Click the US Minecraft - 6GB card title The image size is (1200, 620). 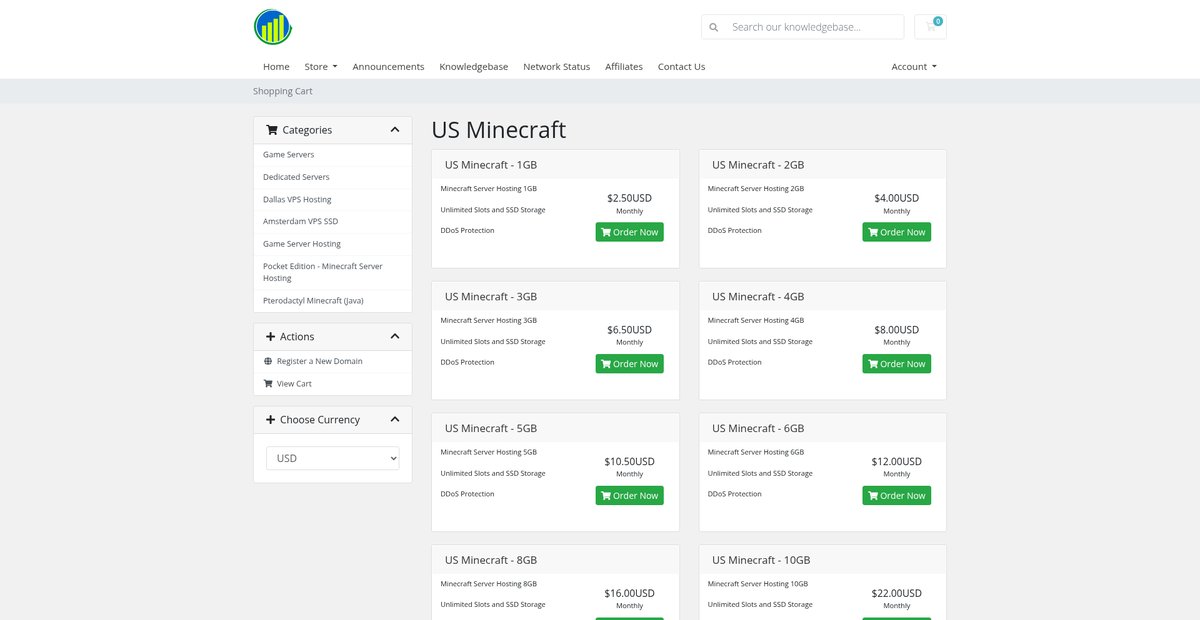tap(758, 429)
